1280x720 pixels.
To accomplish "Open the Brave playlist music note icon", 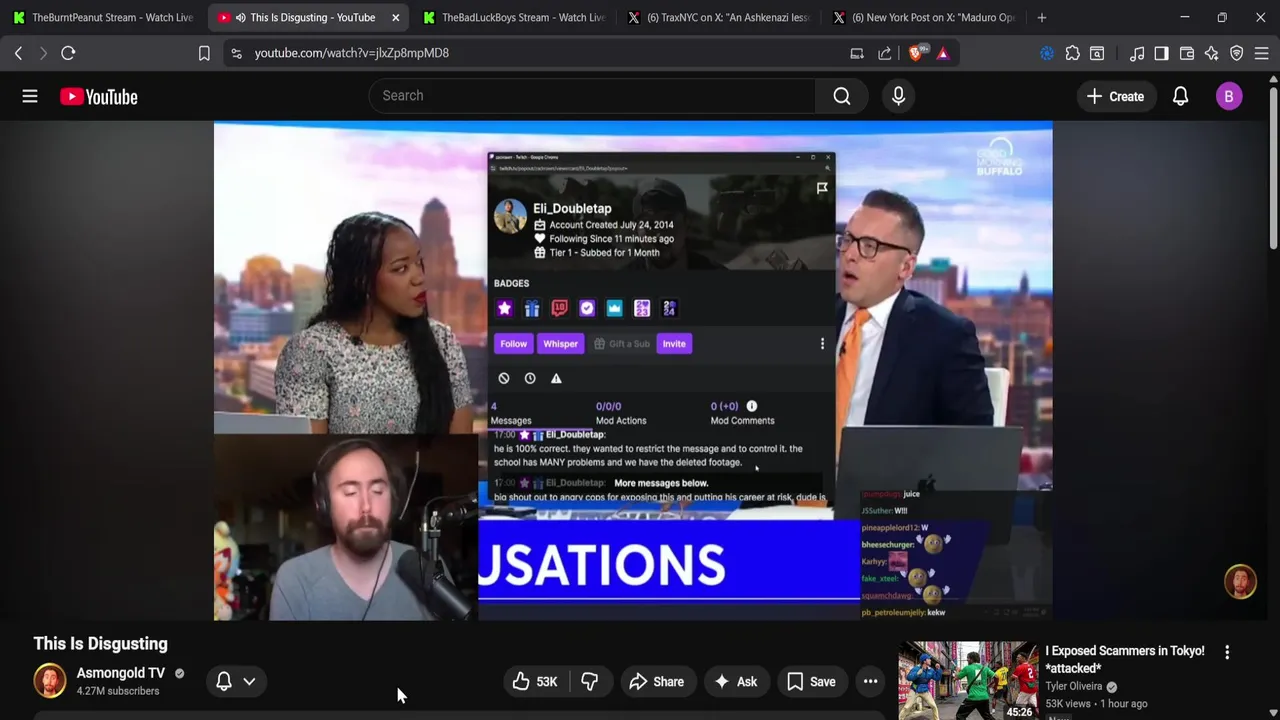I will [1137, 53].
